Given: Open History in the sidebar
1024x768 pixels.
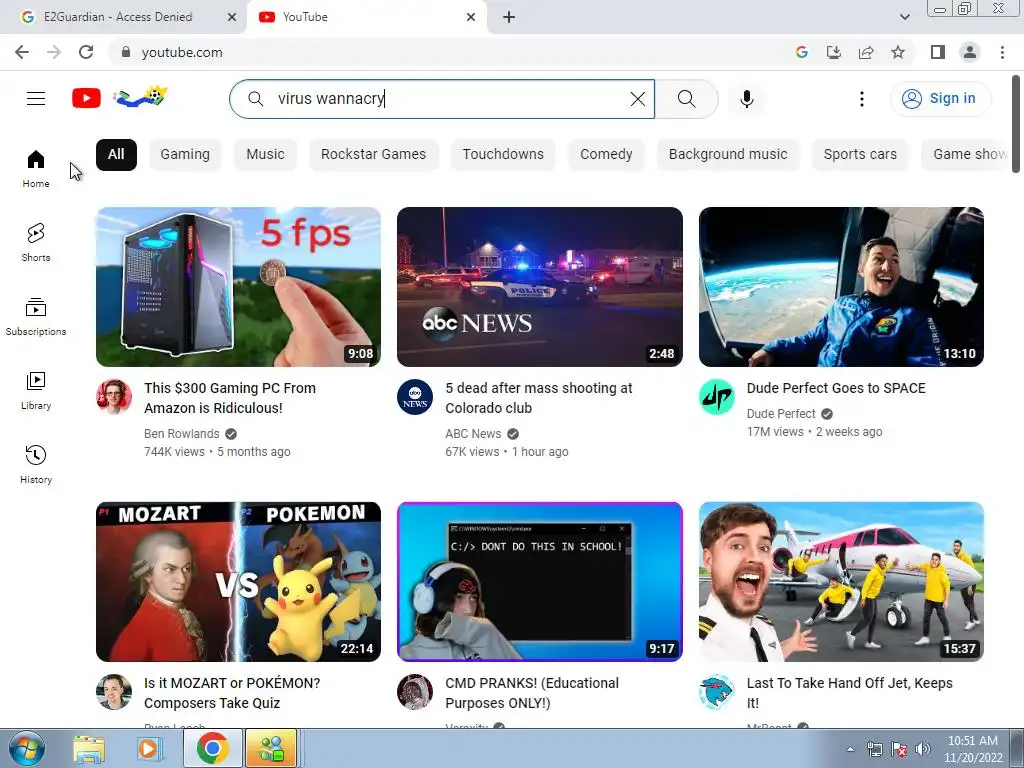Looking at the screenshot, I should 36,464.
